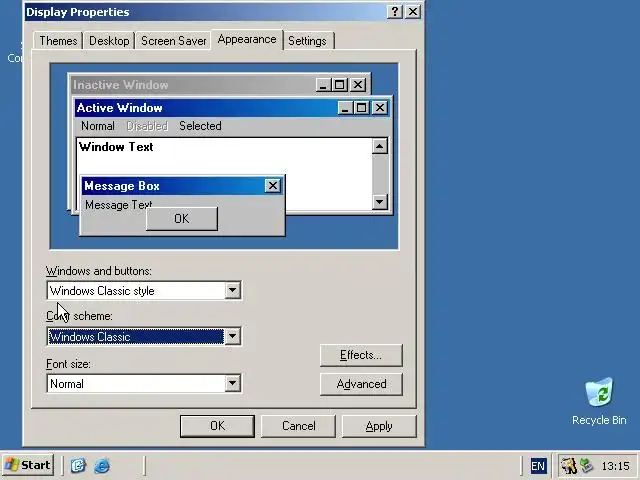Open the Screen Saver tab
This screenshot has height=480, width=640.
tap(173, 41)
